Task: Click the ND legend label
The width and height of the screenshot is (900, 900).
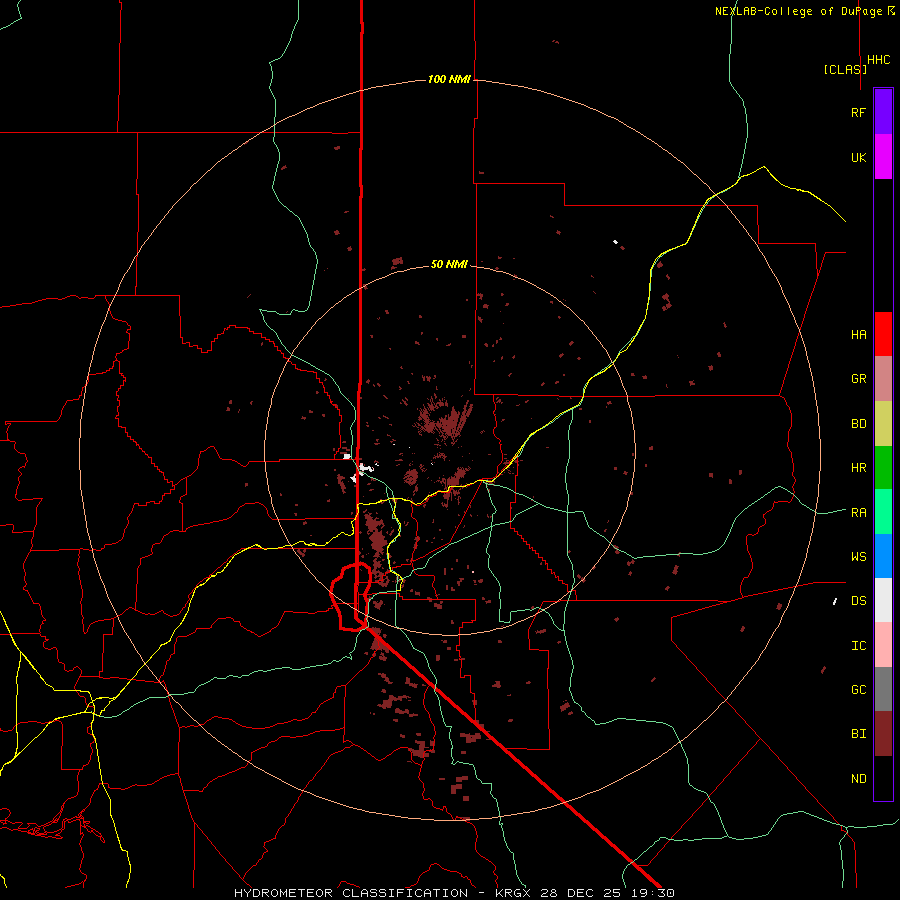Action: click(858, 779)
